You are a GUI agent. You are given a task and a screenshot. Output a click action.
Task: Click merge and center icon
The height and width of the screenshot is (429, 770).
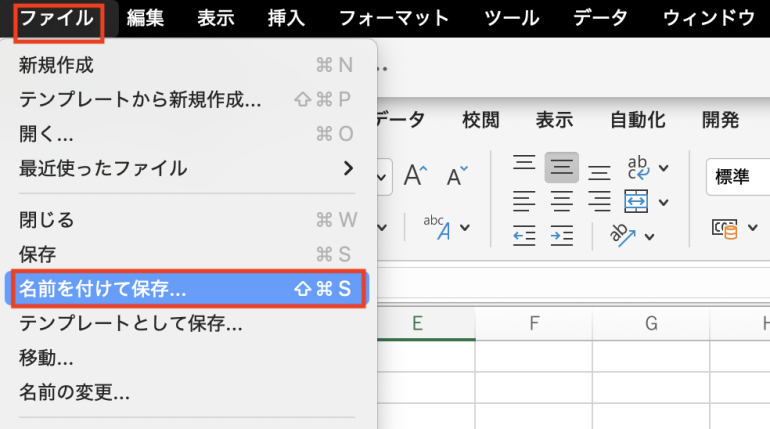636,201
